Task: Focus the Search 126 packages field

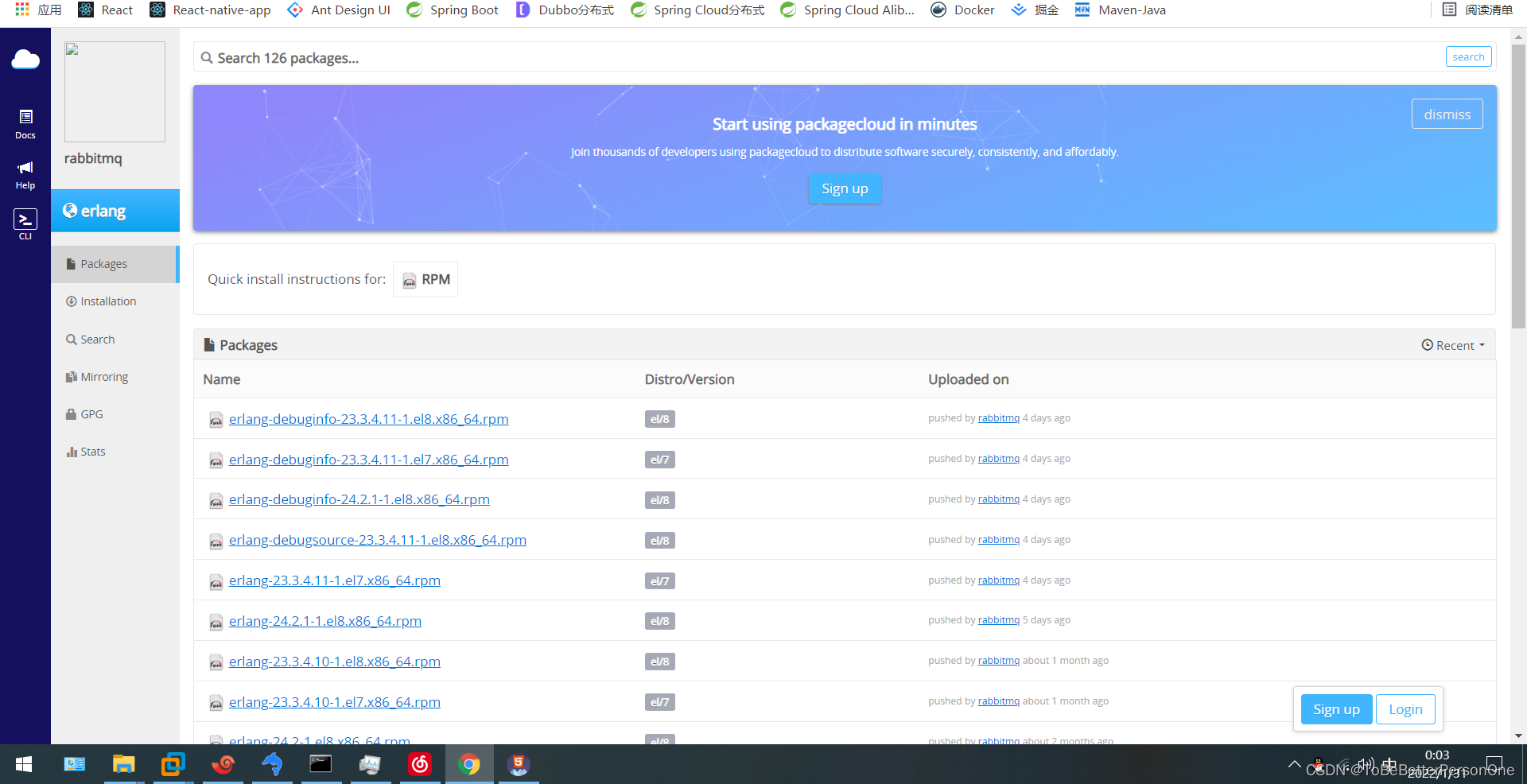Action: 819,58
